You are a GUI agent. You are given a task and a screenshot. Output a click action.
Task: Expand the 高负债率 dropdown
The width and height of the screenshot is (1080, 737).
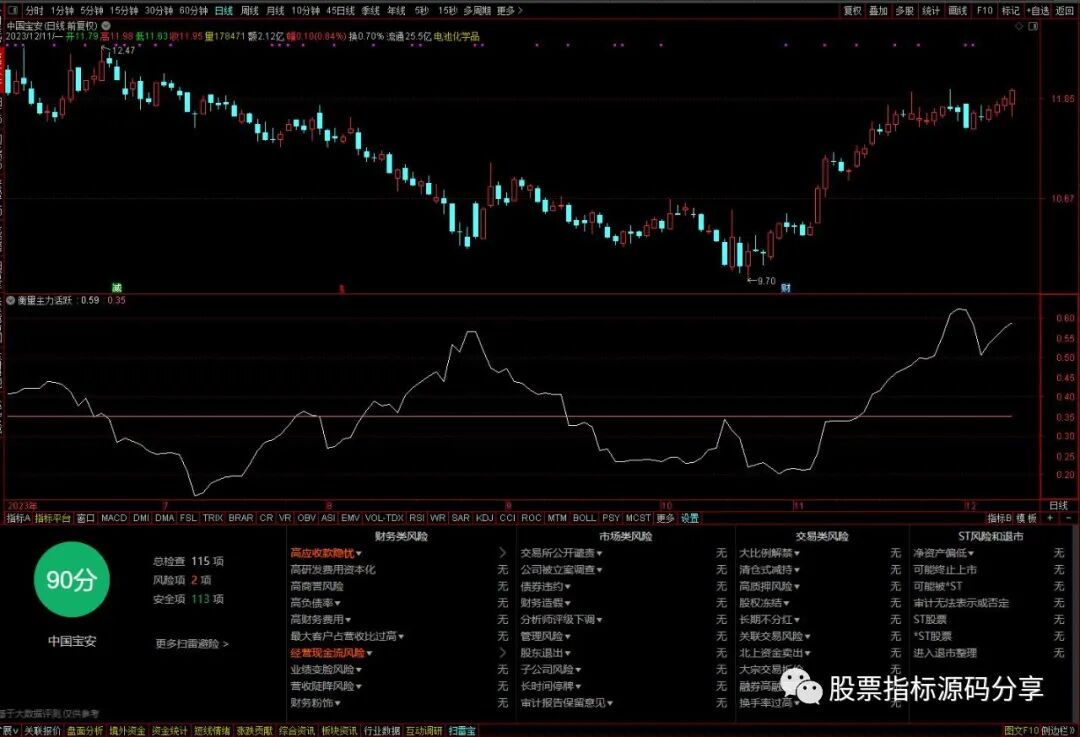338,603
